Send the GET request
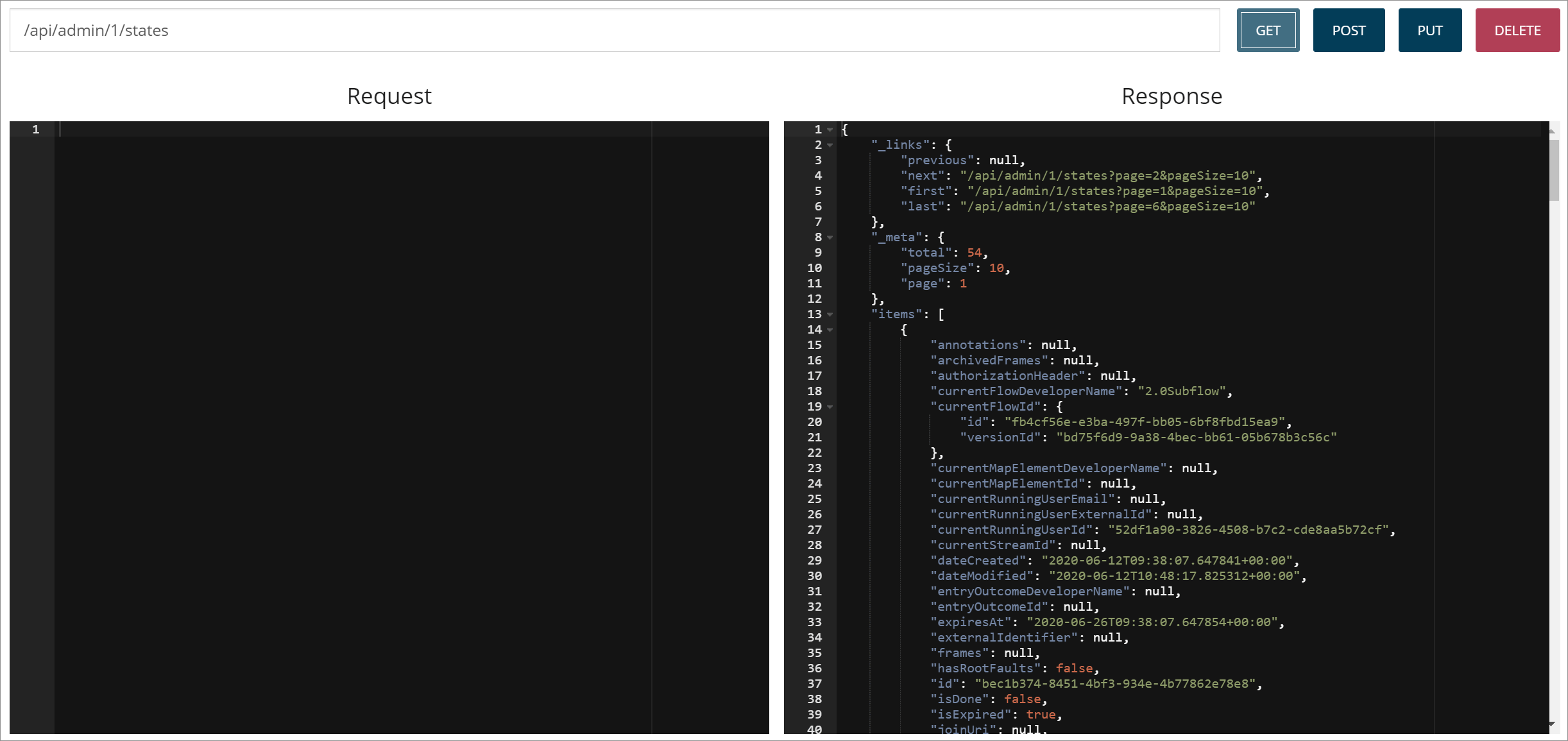Image resolution: width=1568 pixels, height=741 pixels. click(x=1267, y=30)
